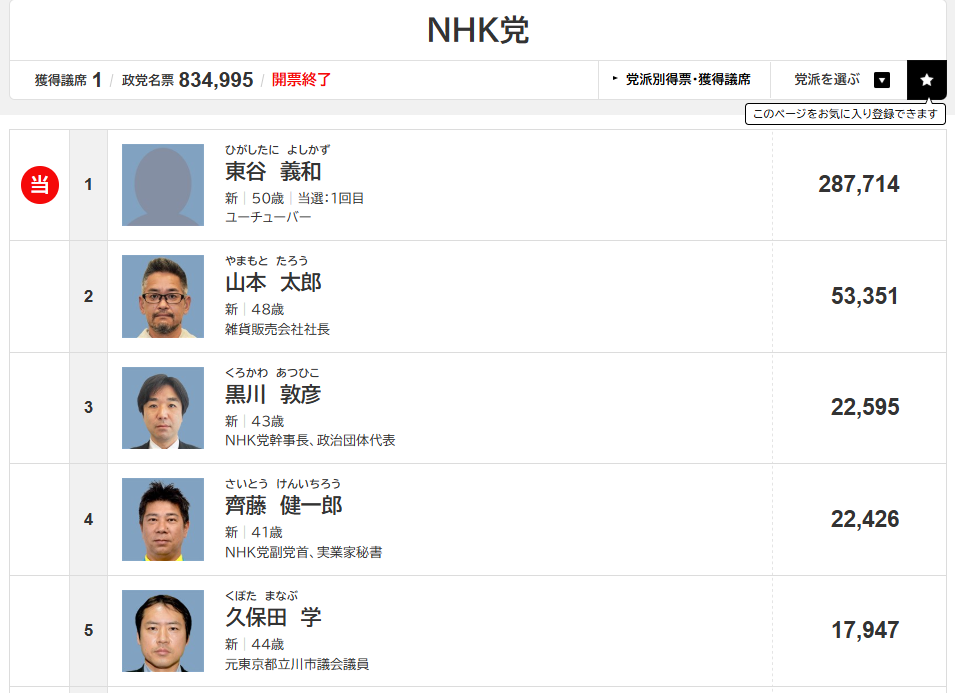Click vote count 22,426
Viewport: 955px width, 693px height.
(865, 519)
